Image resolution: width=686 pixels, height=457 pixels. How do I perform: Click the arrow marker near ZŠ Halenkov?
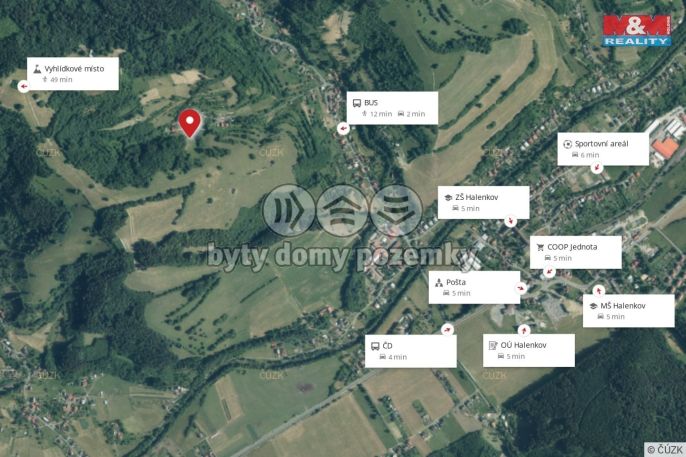(510, 221)
